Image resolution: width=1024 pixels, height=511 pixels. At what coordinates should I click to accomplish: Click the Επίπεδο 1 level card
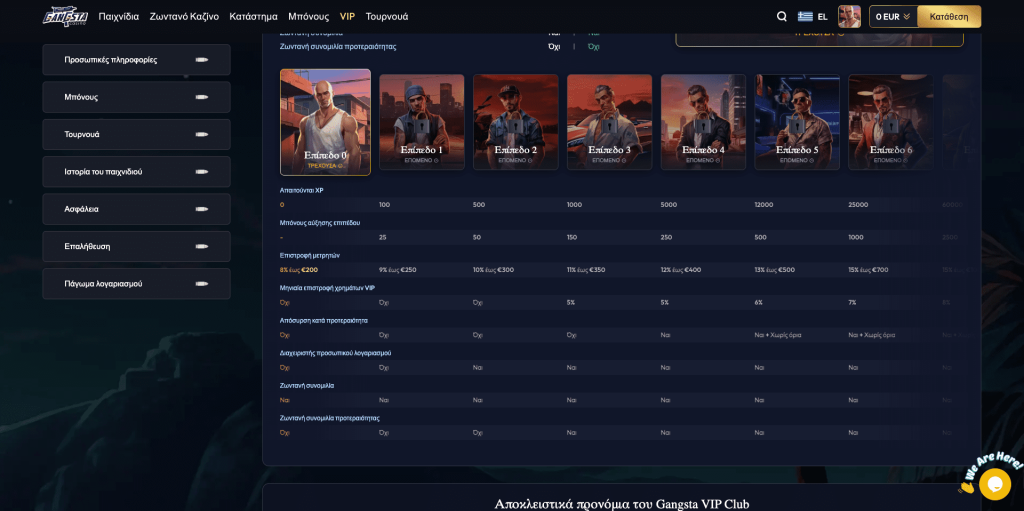click(421, 122)
